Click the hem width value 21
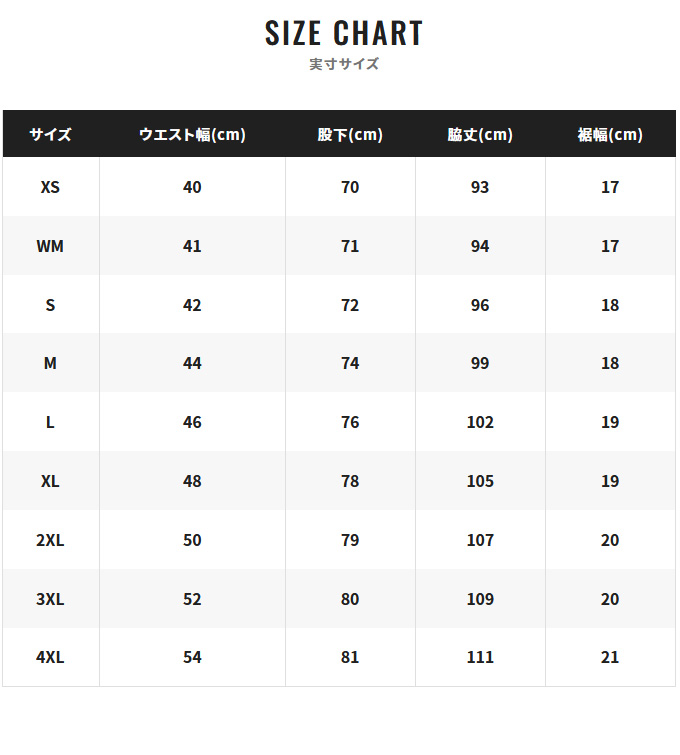680x755 pixels. 610,657
